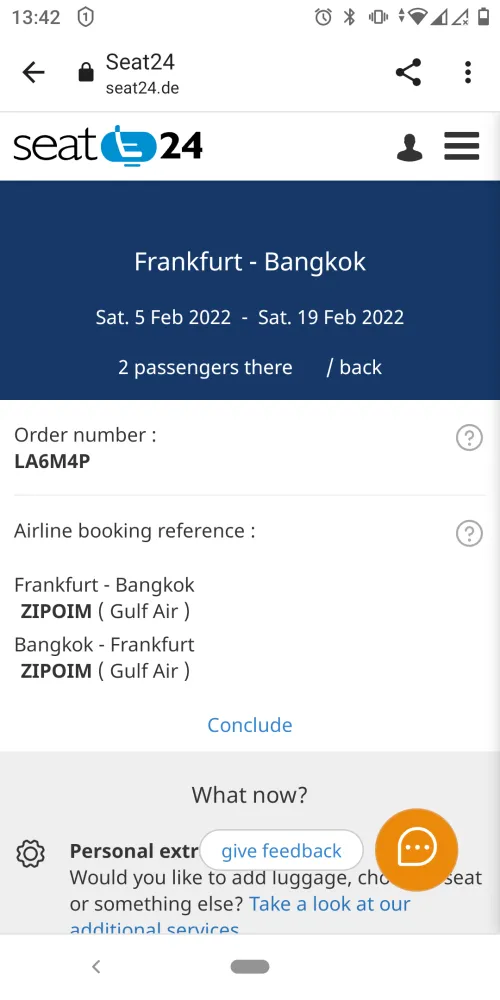Show help for Order number
Image resolution: width=500 pixels, height=1000 pixels.
pos(469,438)
